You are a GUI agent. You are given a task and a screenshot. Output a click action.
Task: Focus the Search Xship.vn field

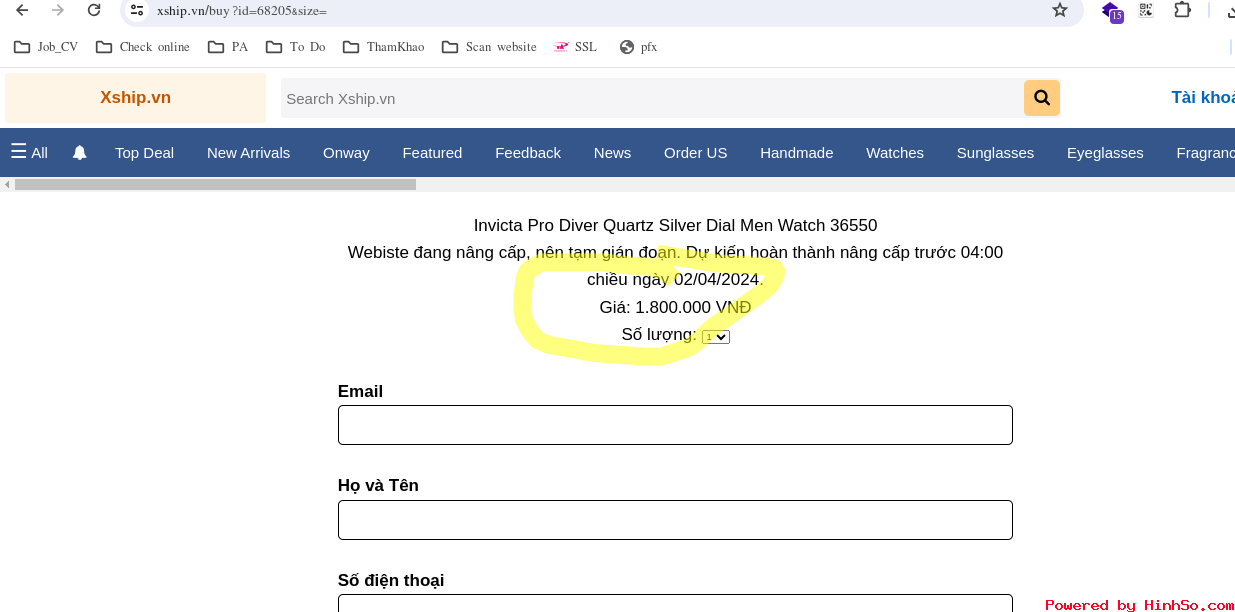pyautogui.click(x=652, y=98)
